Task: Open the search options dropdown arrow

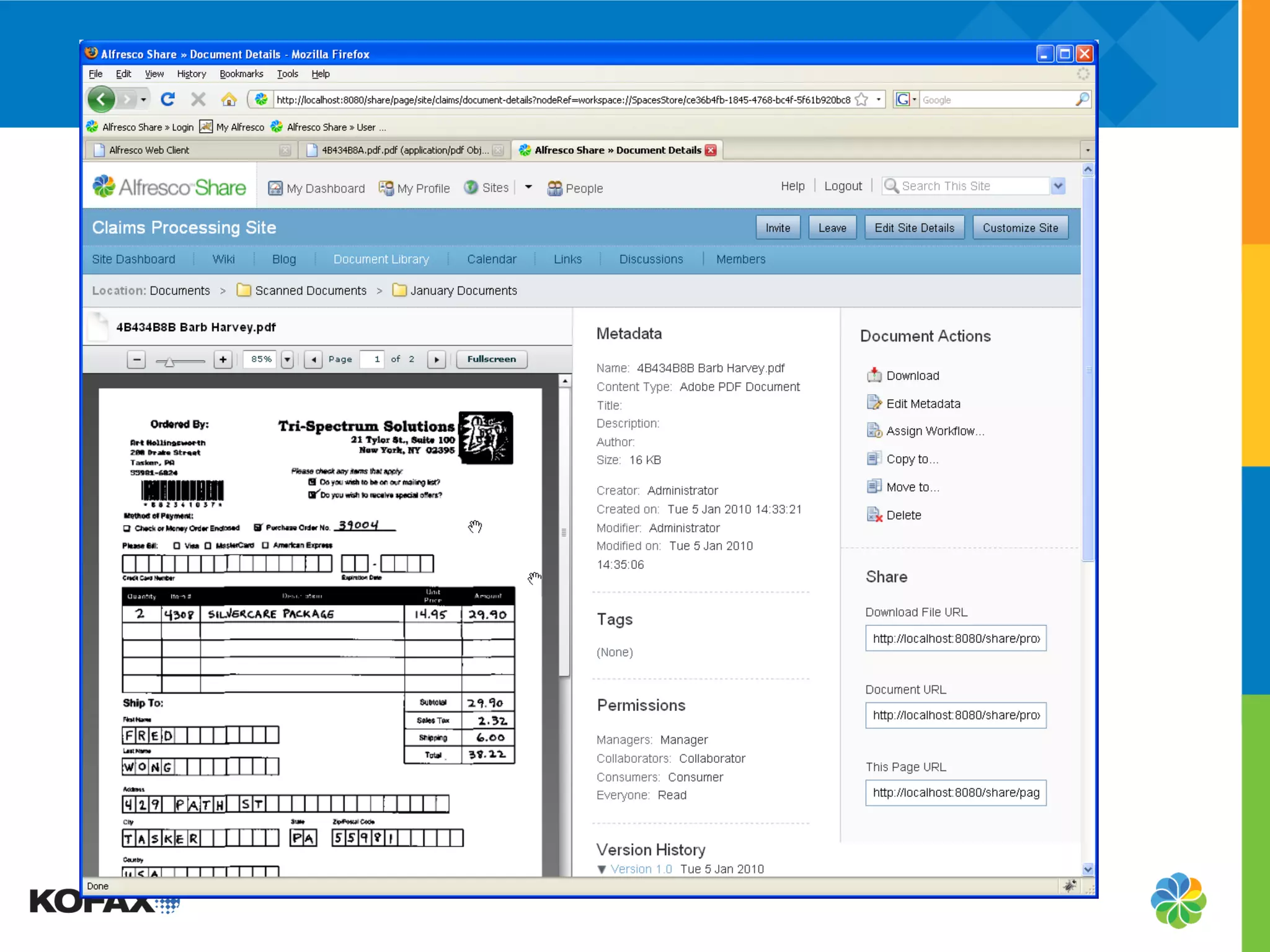Action: [x=1058, y=186]
